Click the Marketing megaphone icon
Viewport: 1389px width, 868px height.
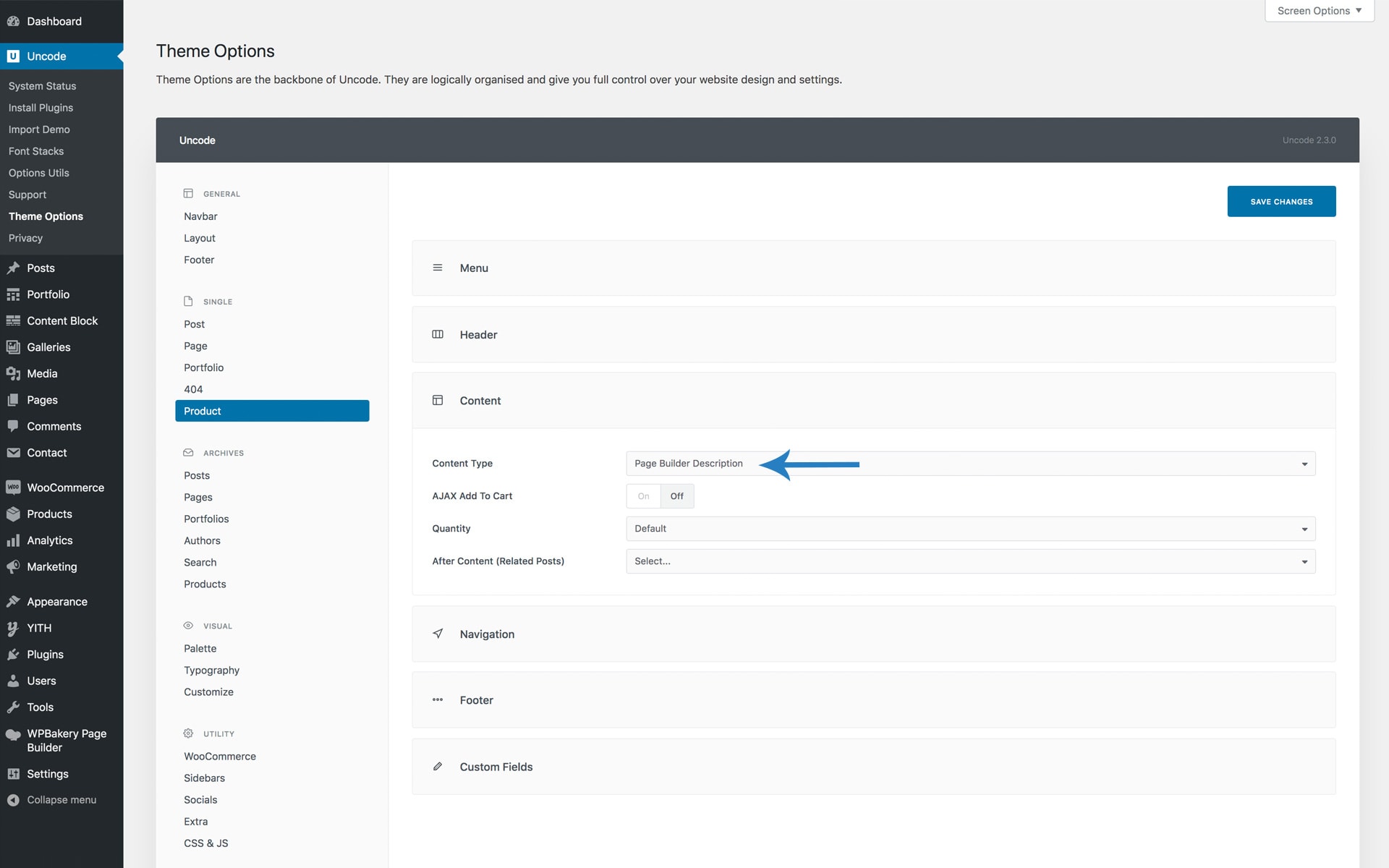pos(13,567)
